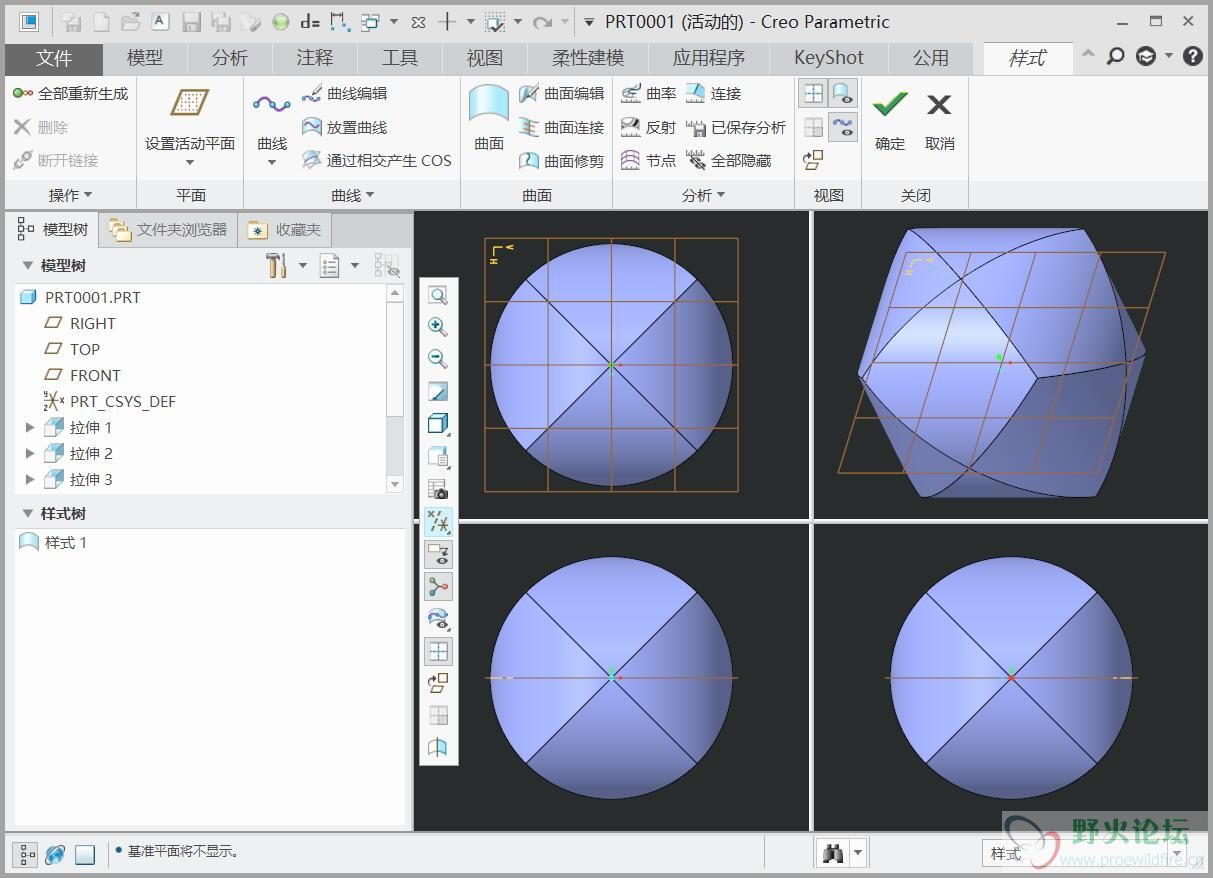Click active plane orientation in 视图 group
The image size is (1213, 878).
[813, 160]
